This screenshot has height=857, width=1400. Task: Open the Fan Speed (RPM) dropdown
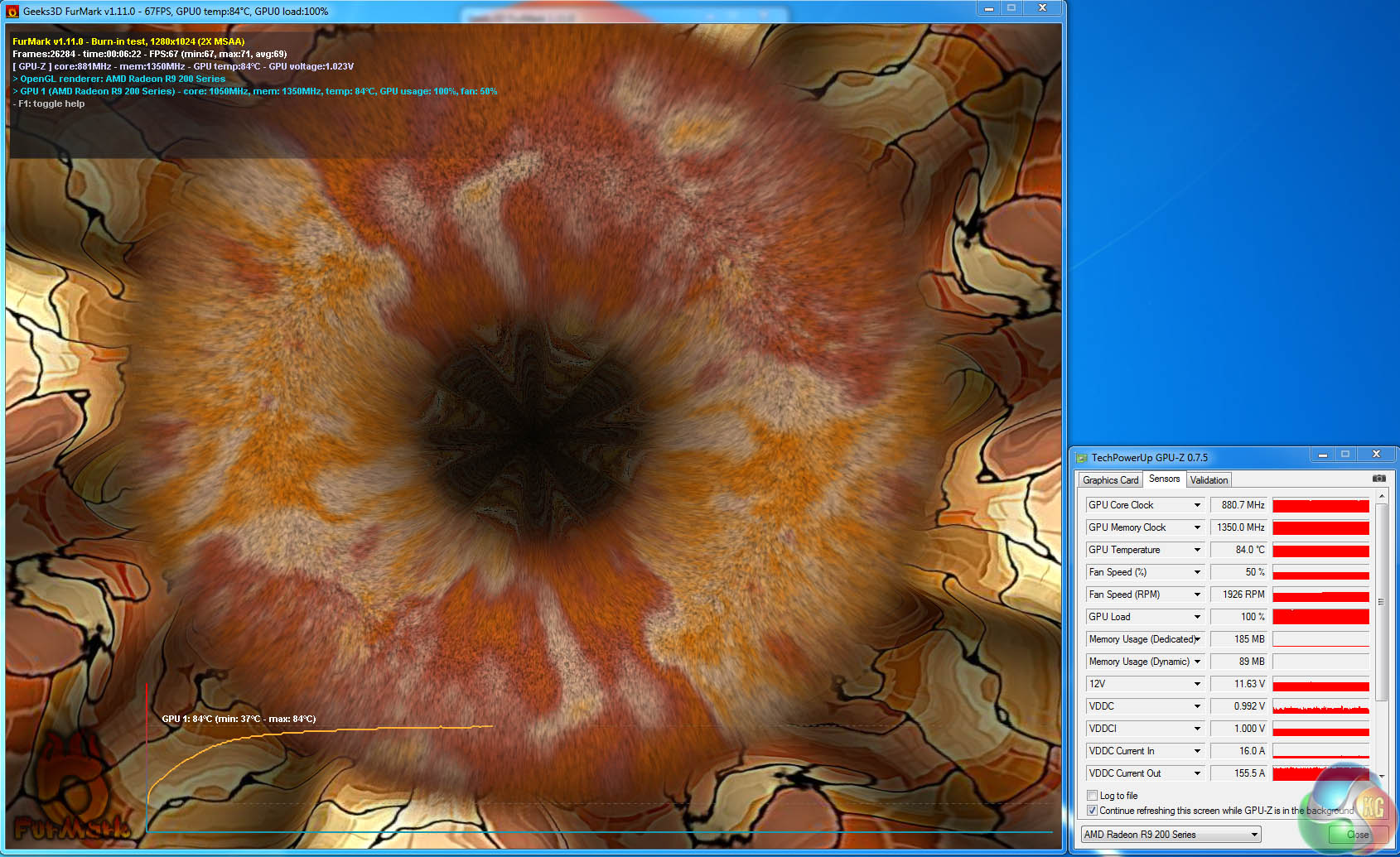point(1196,595)
